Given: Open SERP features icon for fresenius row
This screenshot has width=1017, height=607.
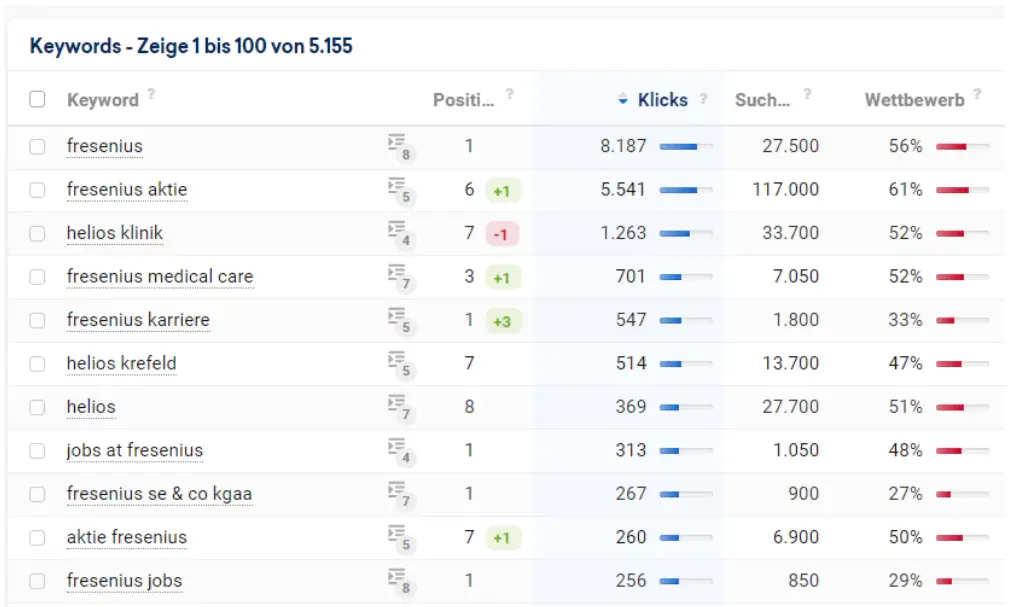Looking at the screenshot, I should coord(399,147).
